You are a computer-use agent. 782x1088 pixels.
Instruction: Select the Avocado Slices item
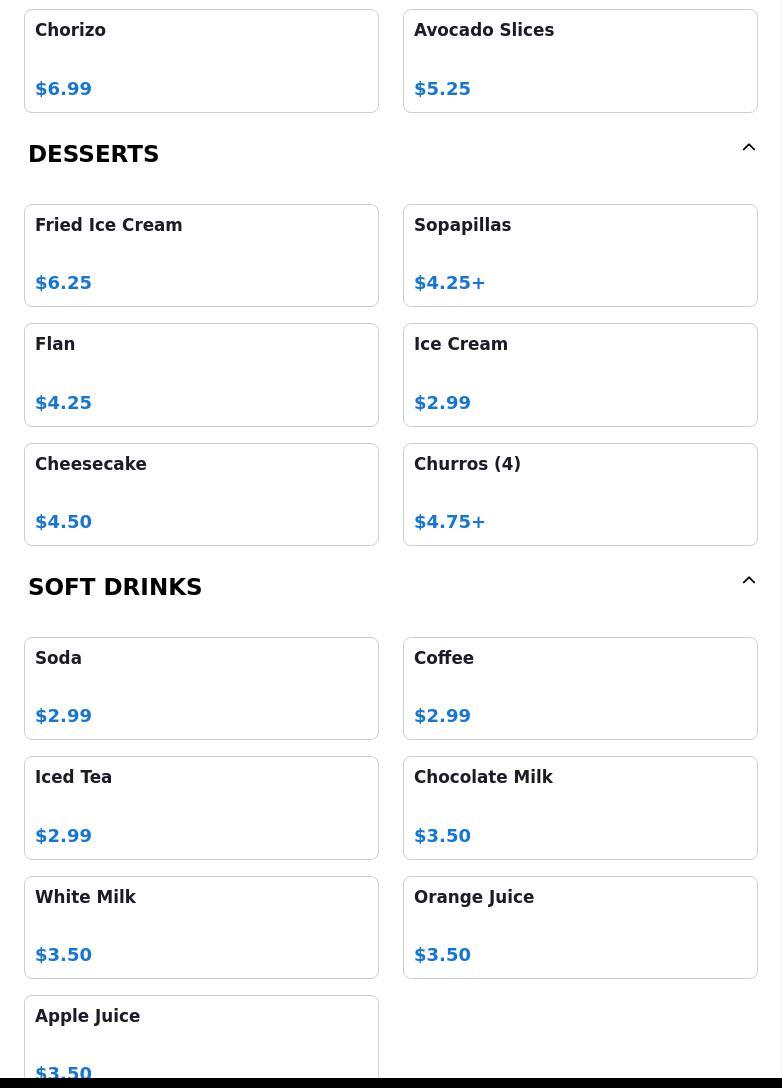click(x=580, y=61)
